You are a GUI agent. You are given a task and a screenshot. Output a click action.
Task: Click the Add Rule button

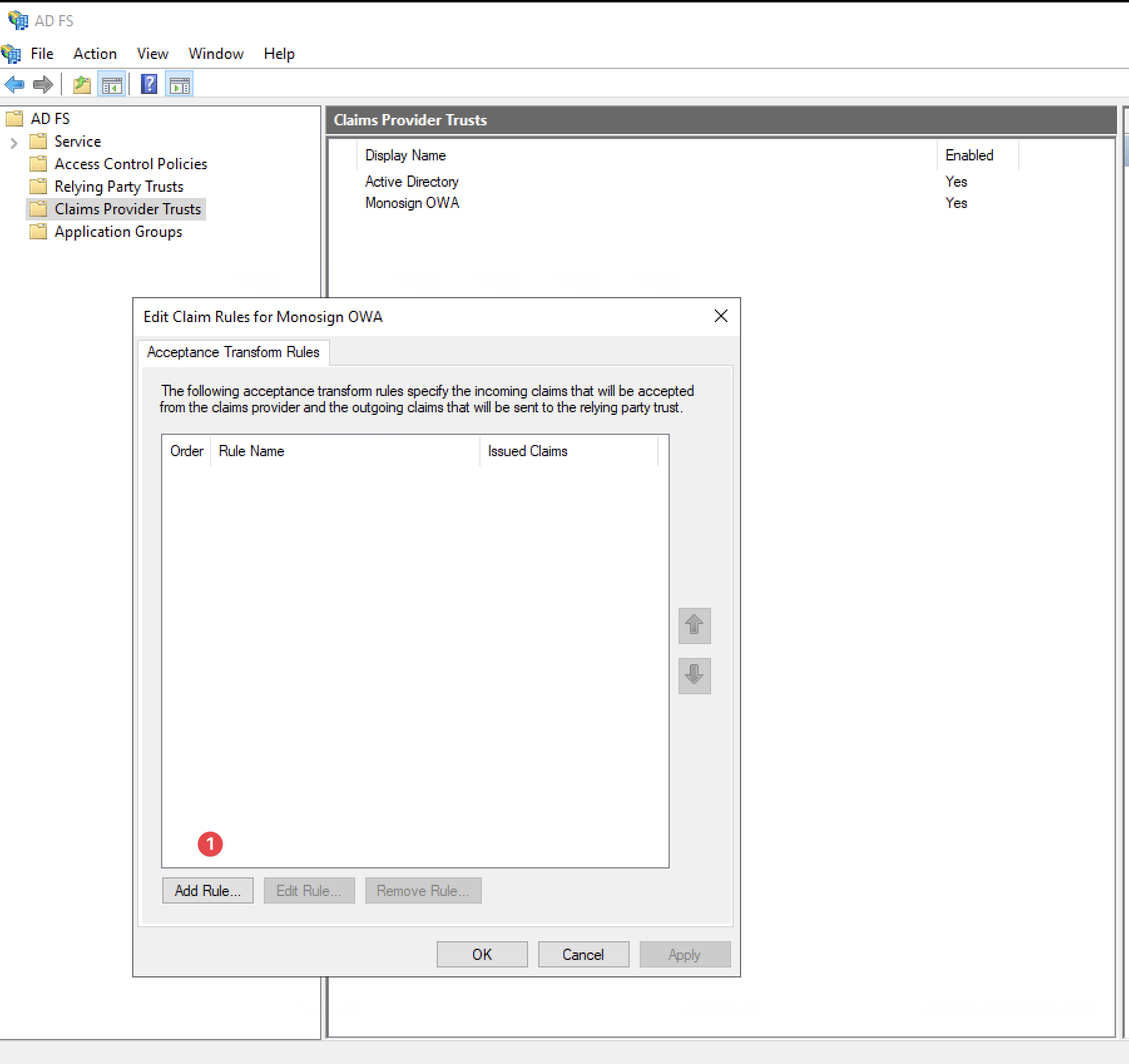point(207,890)
